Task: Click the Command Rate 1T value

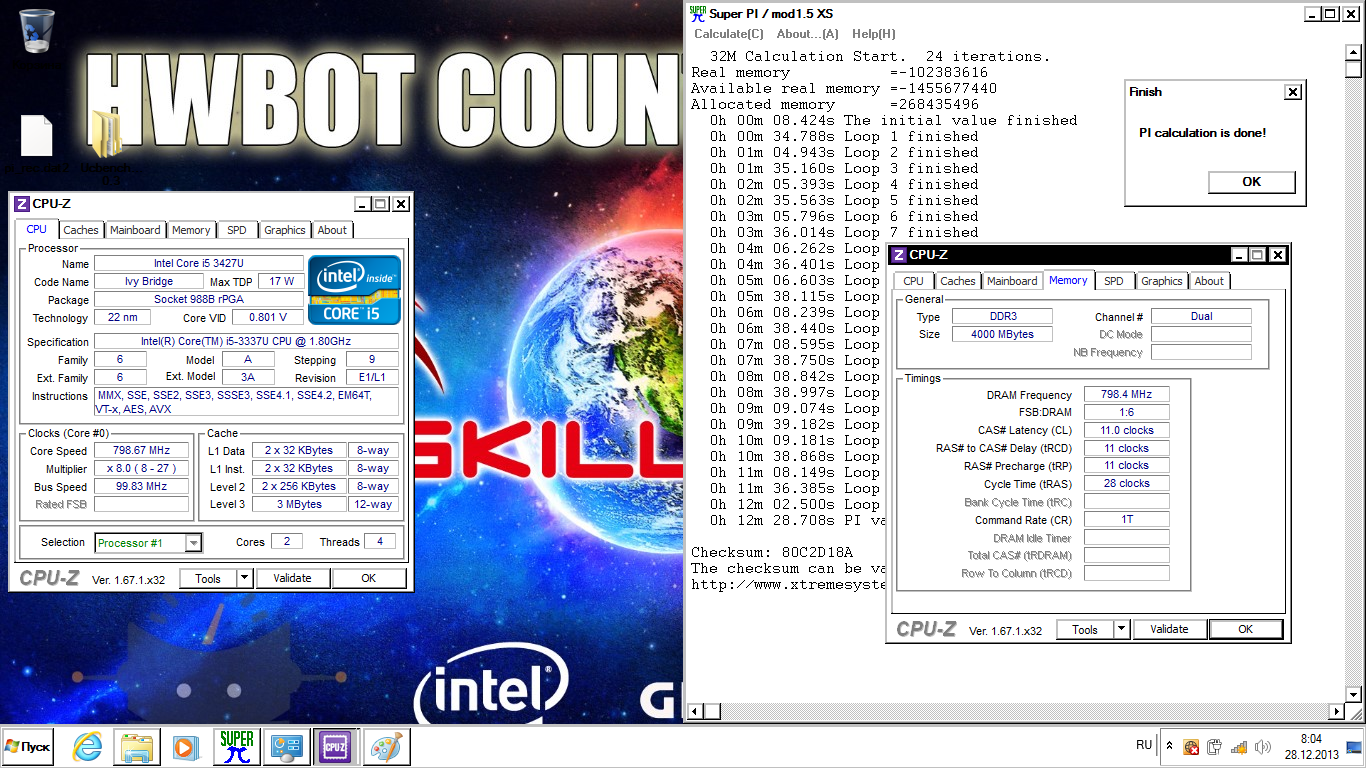Action: pyautogui.click(x=1126, y=521)
